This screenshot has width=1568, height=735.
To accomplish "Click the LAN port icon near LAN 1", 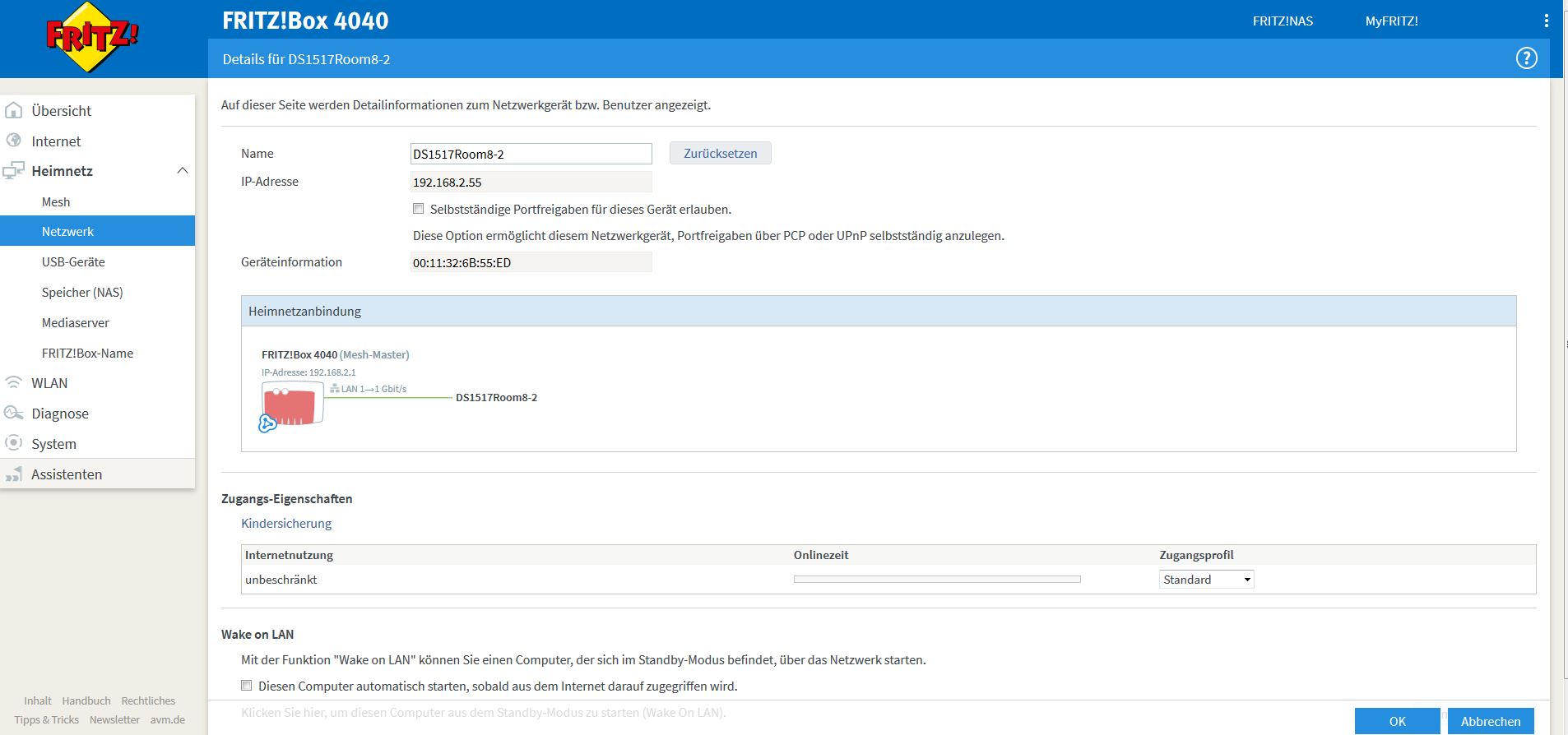I will click(335, 389).
